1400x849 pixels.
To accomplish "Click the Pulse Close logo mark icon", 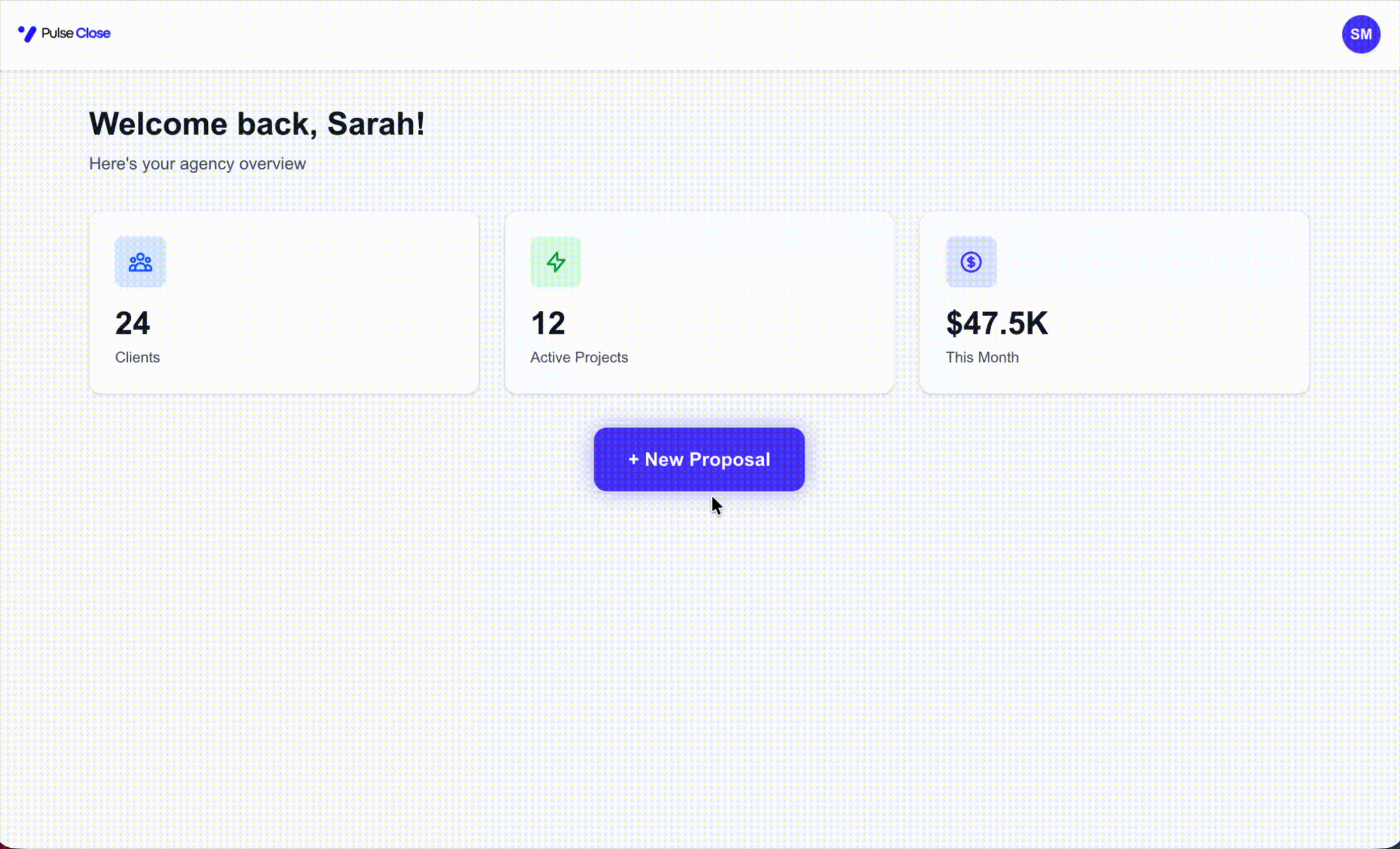I will coord(27,34).
